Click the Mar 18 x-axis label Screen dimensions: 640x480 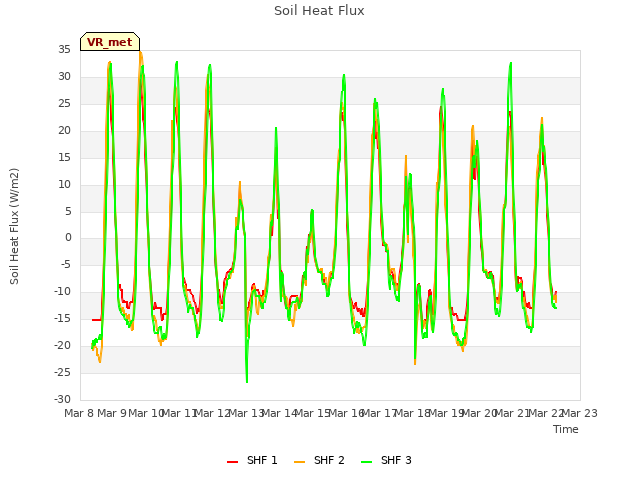pos(413,413)
